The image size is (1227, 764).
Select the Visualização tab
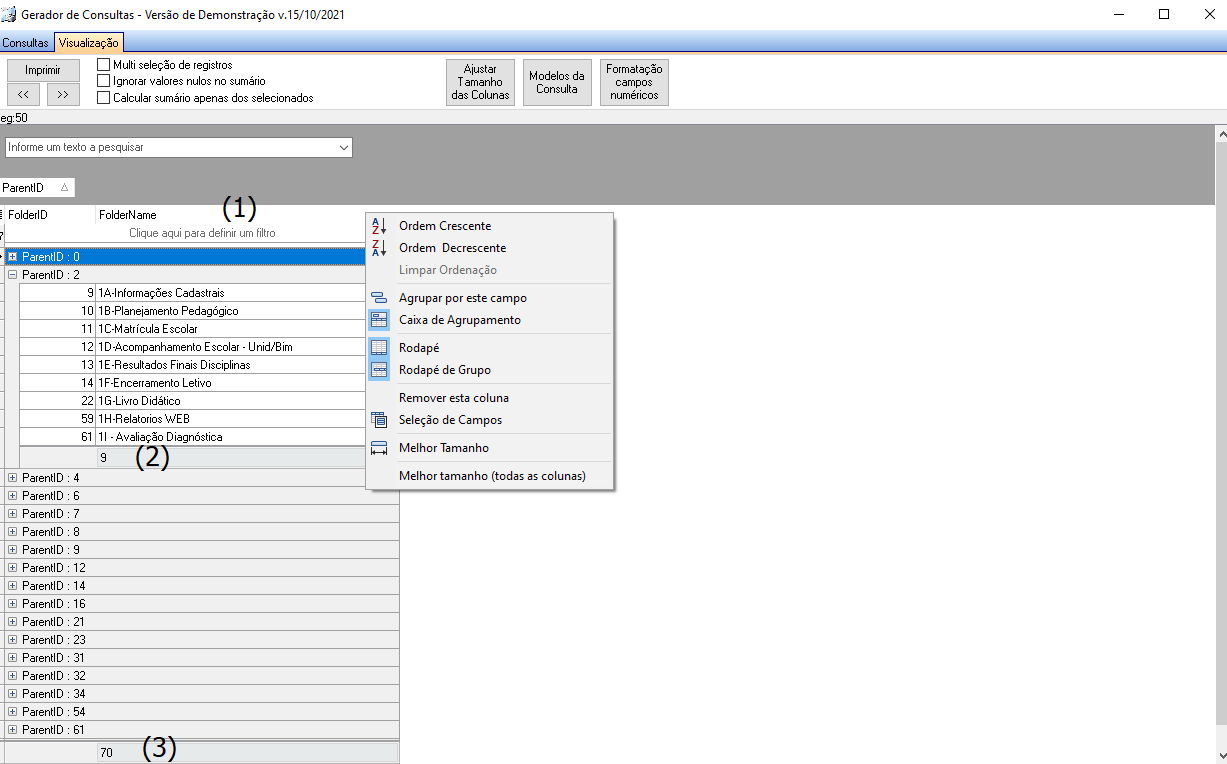pyautogui.click(x=88, y=43)
